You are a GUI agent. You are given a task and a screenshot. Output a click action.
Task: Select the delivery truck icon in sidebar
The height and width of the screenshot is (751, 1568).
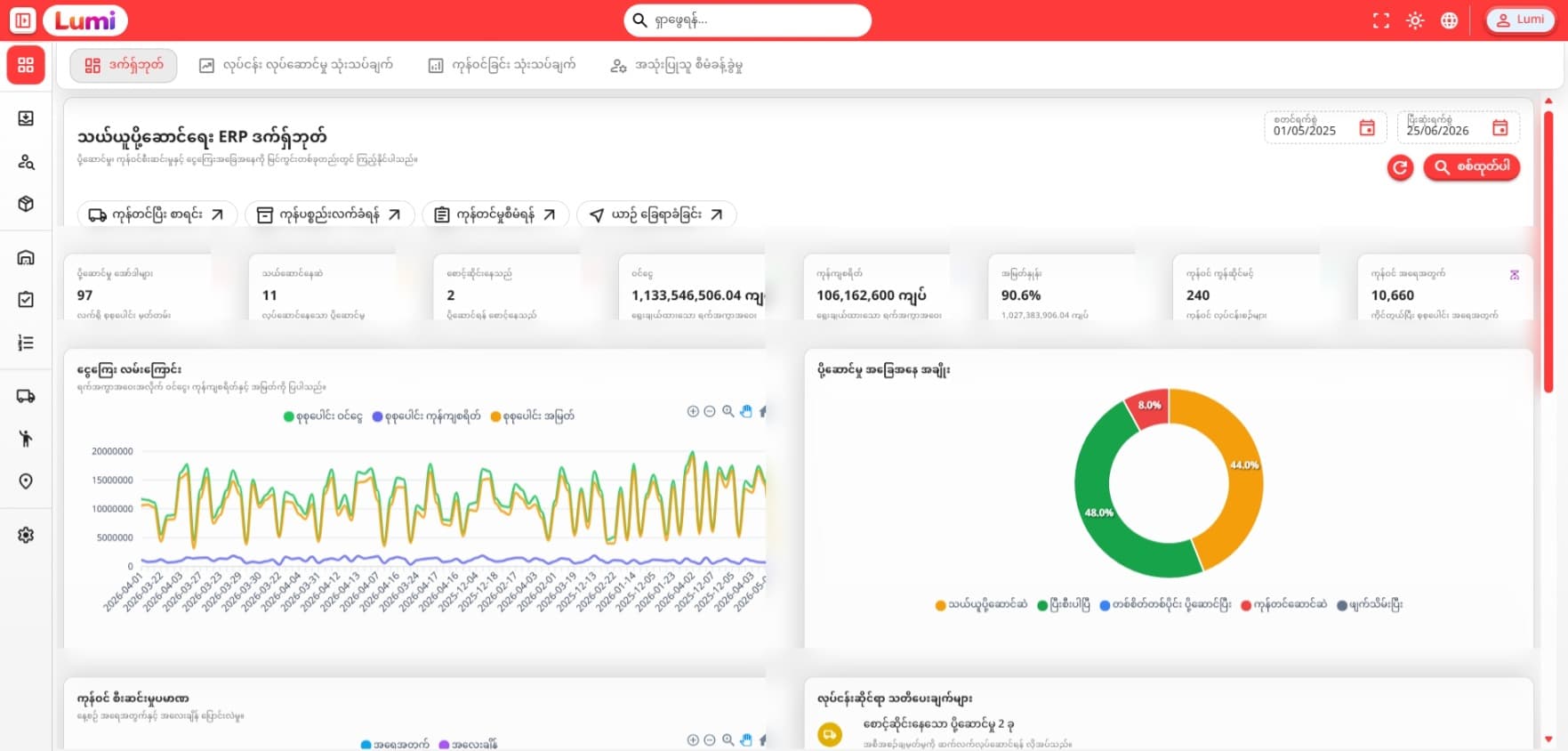[26, 396]
